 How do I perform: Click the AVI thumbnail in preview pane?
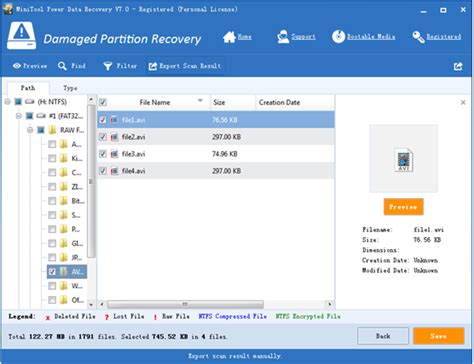click(404, 160)
